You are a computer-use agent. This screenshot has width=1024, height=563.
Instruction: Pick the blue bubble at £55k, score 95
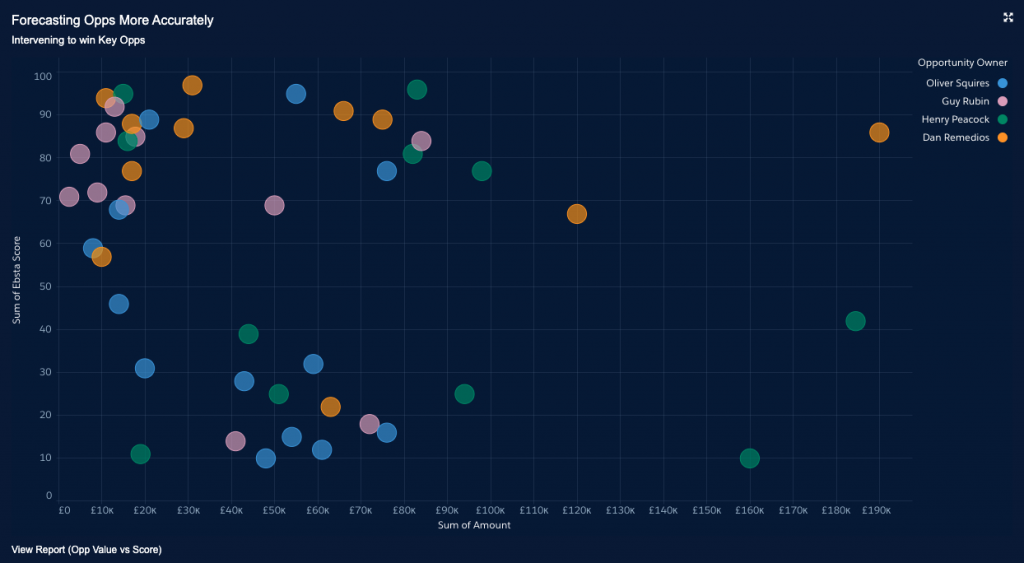[296, 94]
